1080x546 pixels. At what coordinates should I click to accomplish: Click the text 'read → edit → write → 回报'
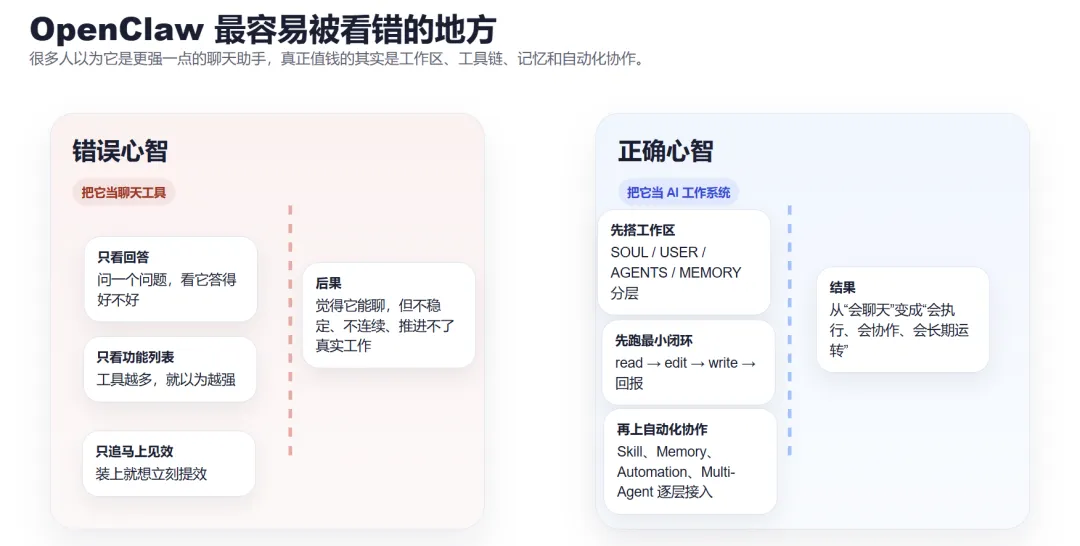(685, 373)
